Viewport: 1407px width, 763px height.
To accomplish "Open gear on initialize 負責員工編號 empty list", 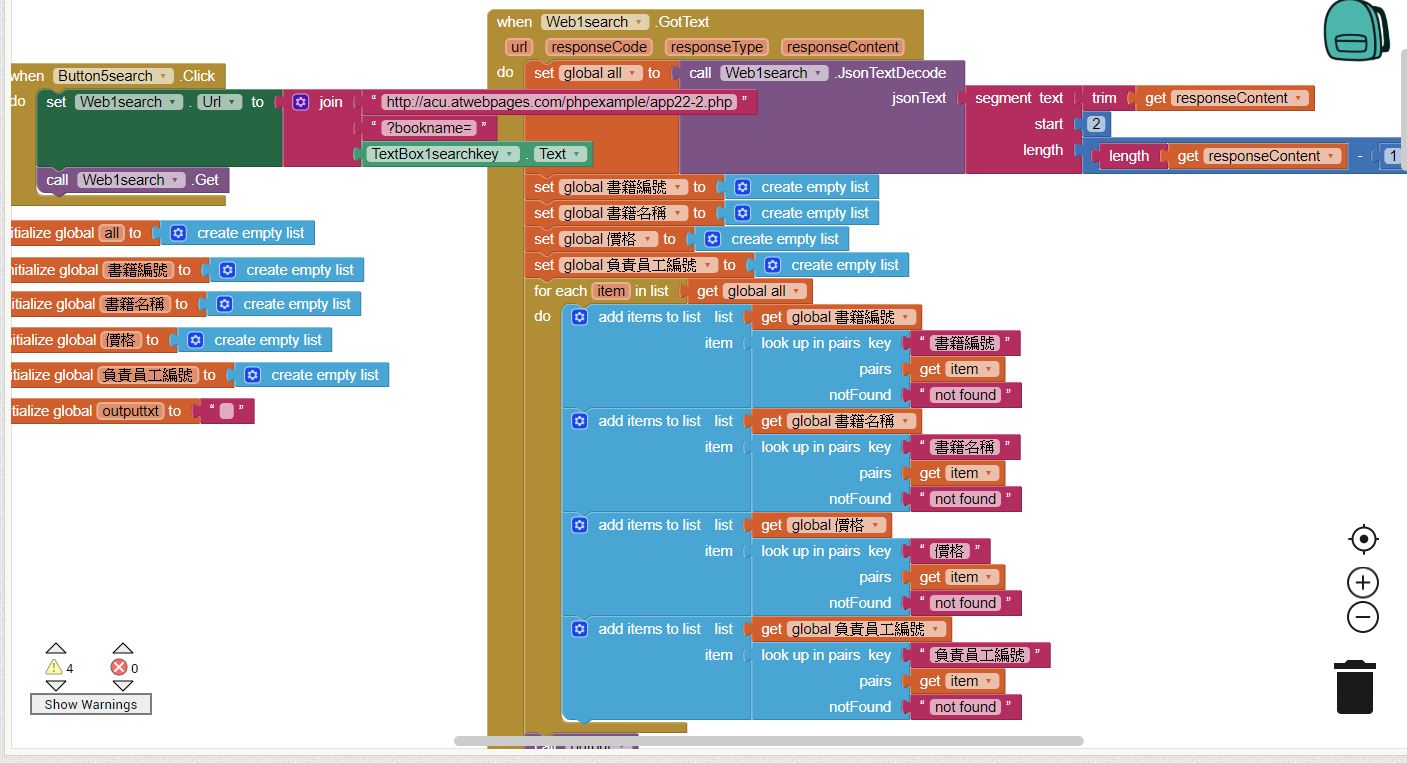I will [253, 375].
